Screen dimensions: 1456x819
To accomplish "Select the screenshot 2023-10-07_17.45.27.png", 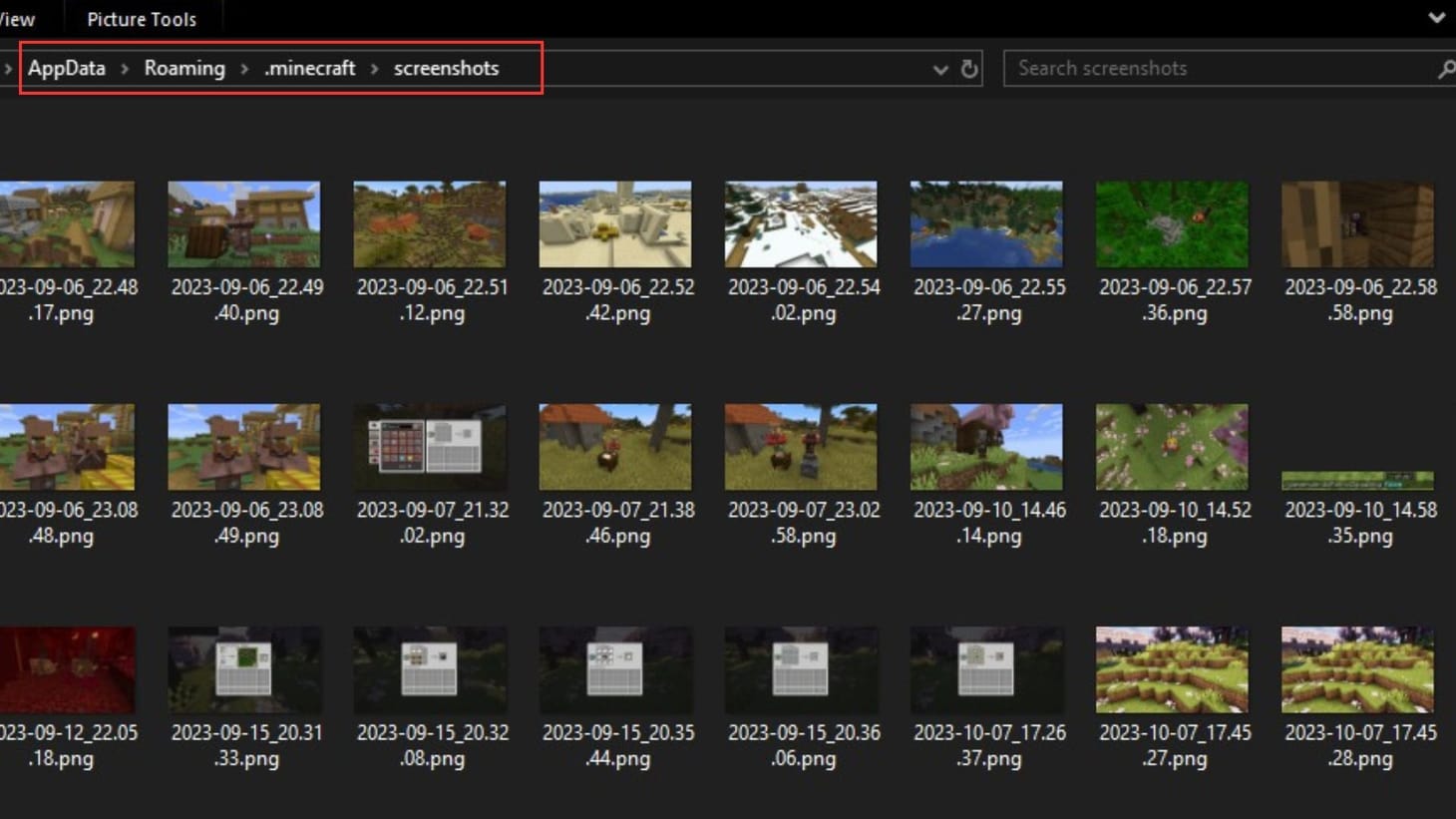I will [x=1172, y=668].
